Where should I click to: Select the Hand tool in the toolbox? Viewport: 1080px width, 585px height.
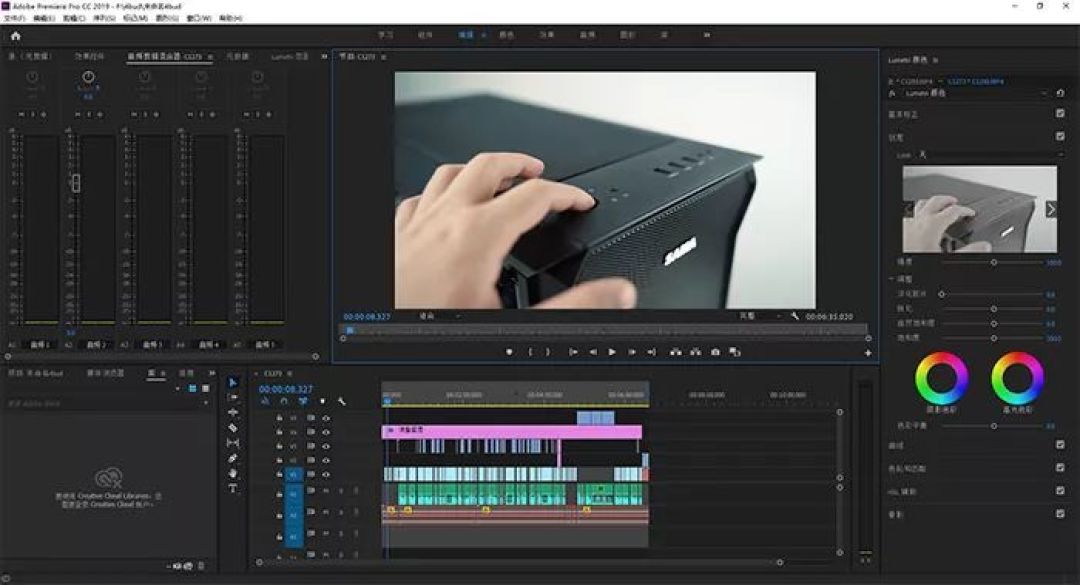(x=233, y=473)
